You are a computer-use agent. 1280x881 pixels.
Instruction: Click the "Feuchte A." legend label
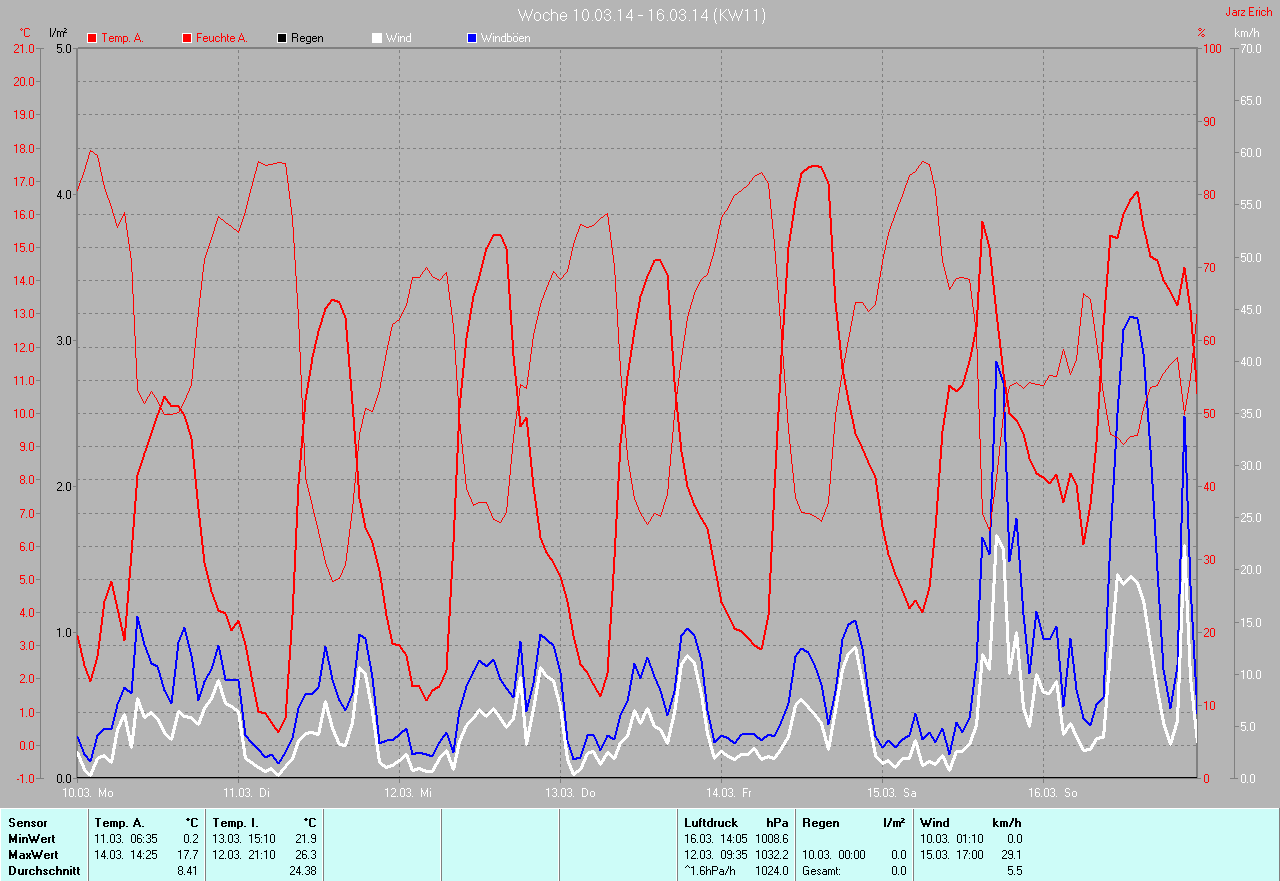[x=221, y=38]
